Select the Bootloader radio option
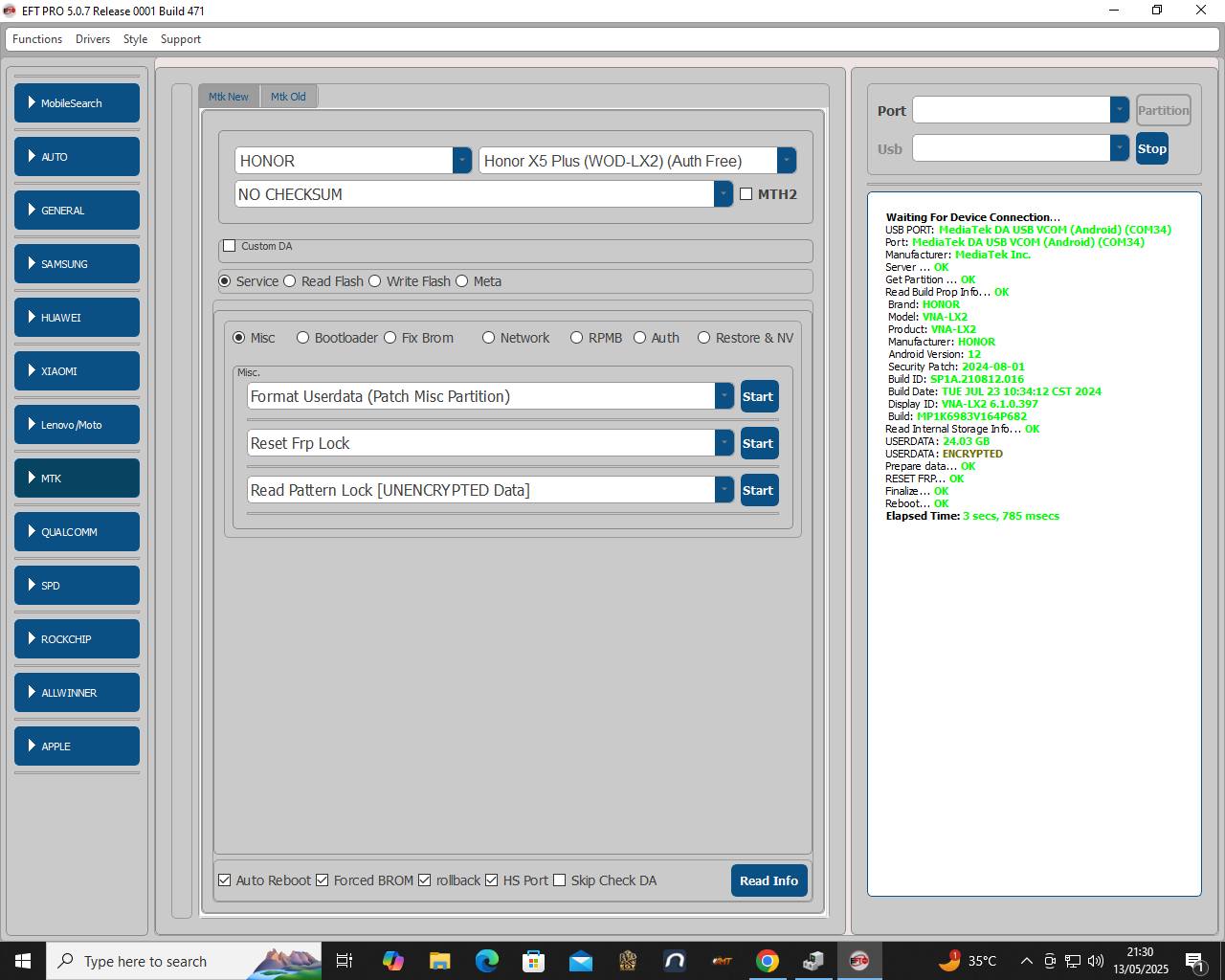The height and width of the screenshot is (980, 1225). click(303, 338)
